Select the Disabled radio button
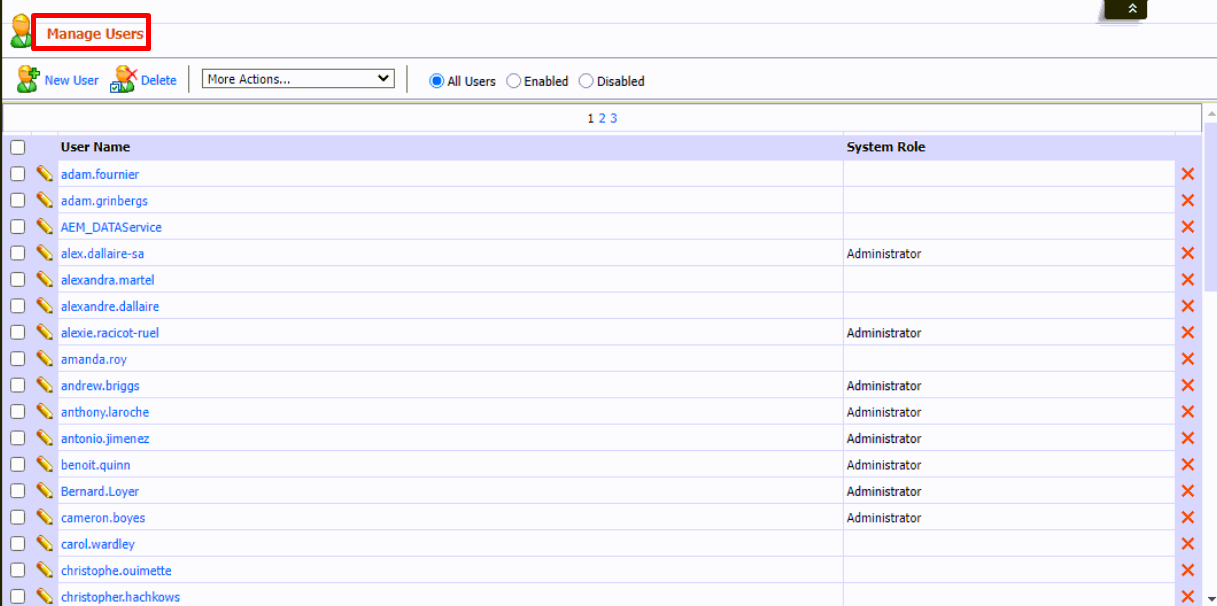 pos(586,81)
